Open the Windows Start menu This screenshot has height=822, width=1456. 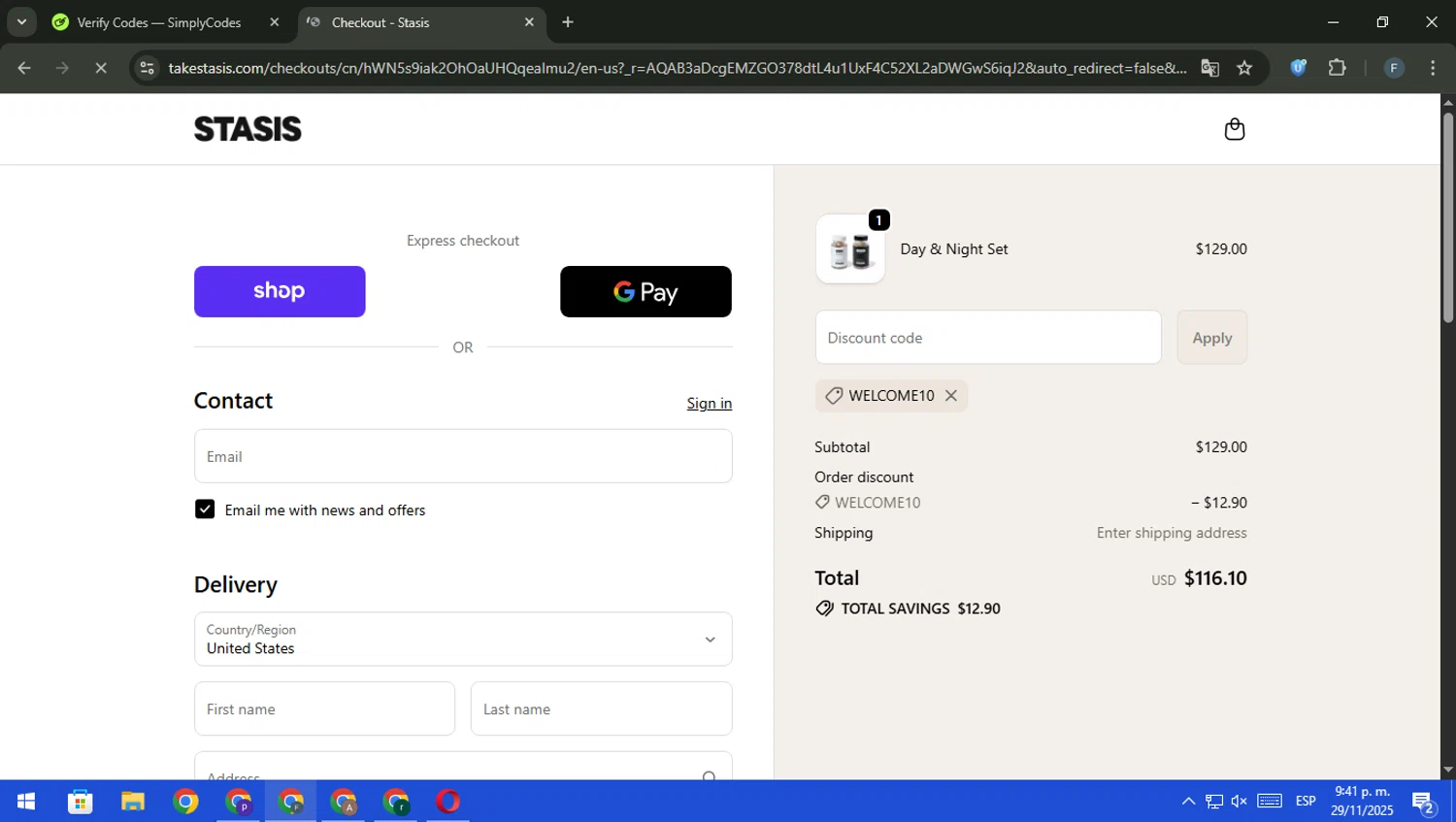click(26, 802)
